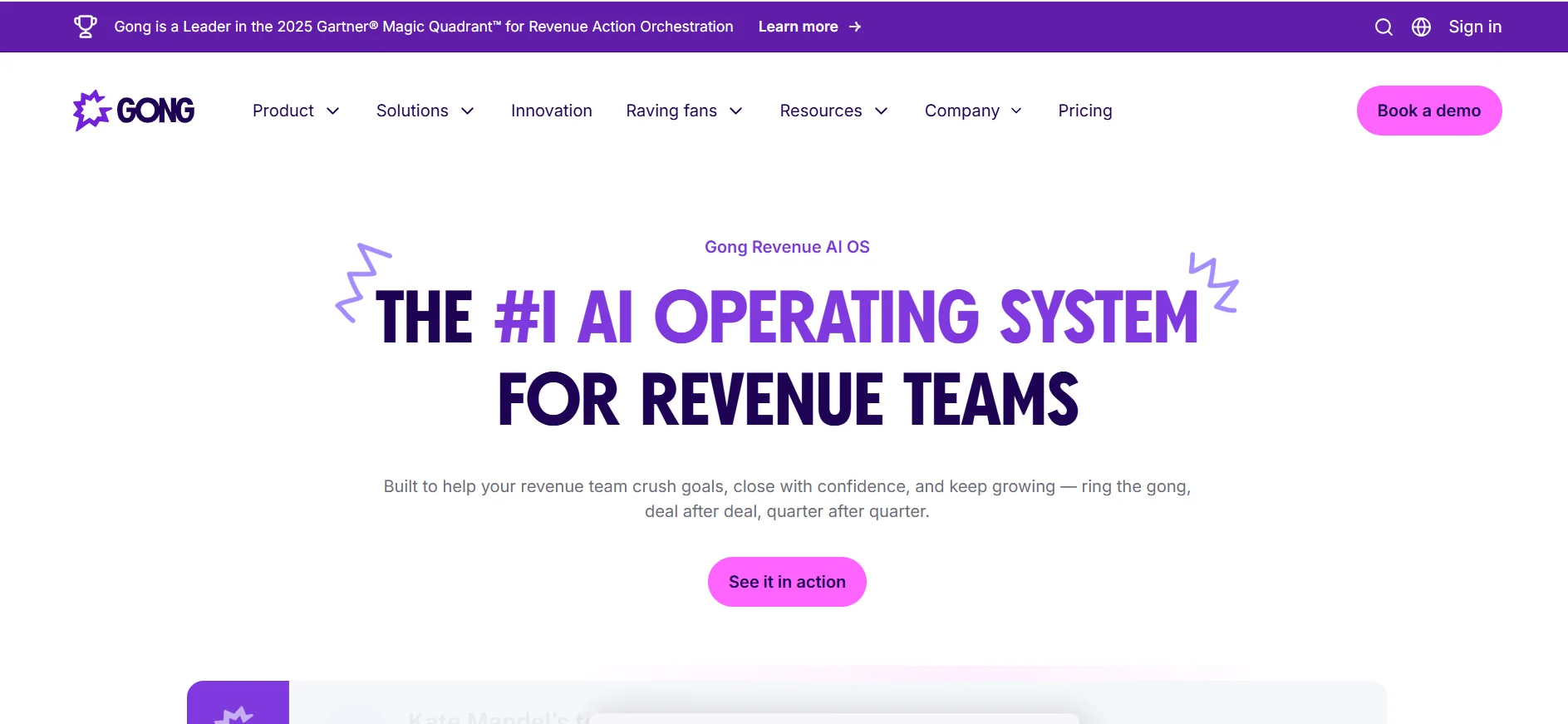The image size is (1568, 724).
Task: Click the Sign in link
Action: click(x=1474, y=27)
